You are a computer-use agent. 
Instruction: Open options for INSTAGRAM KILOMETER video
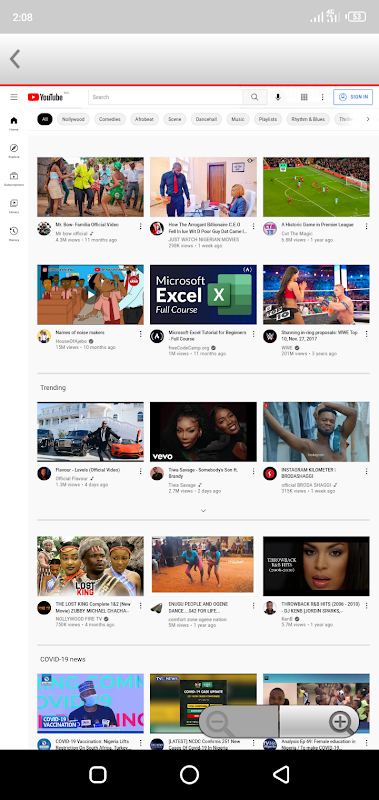click(x=366, y=471)
